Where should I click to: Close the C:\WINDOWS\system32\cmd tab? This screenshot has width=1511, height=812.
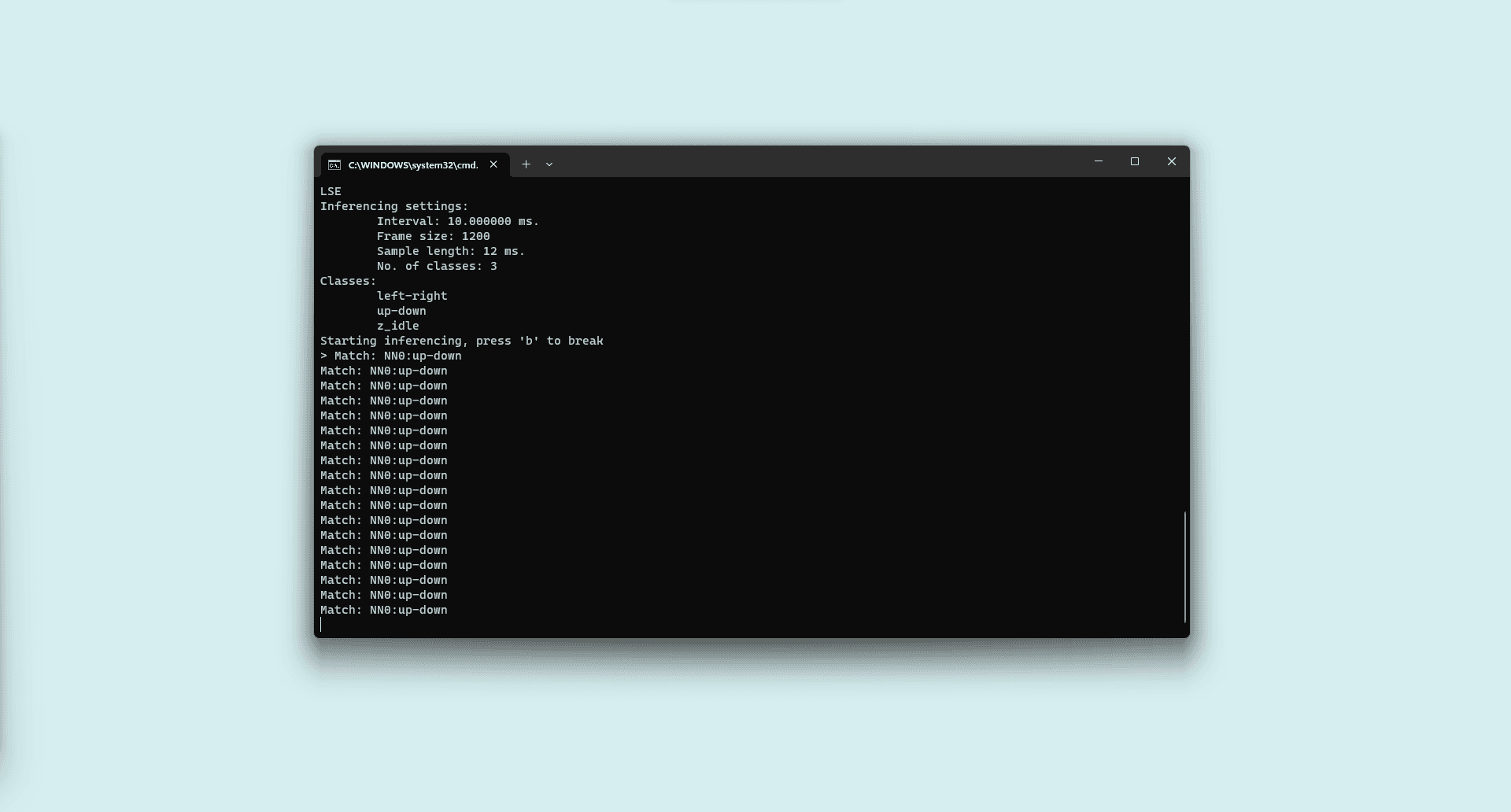[493, 164]
